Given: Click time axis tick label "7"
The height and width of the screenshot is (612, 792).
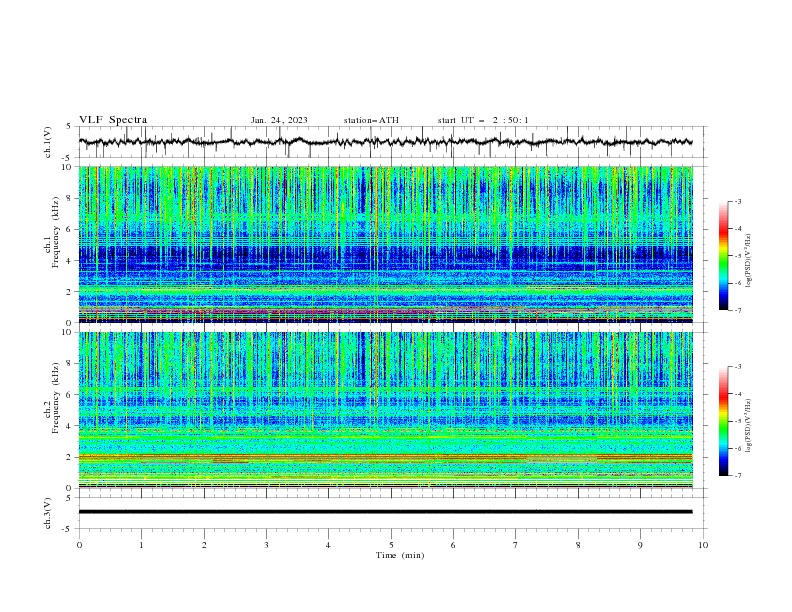Looking at the screenshot, I should (x=516, y=545).
